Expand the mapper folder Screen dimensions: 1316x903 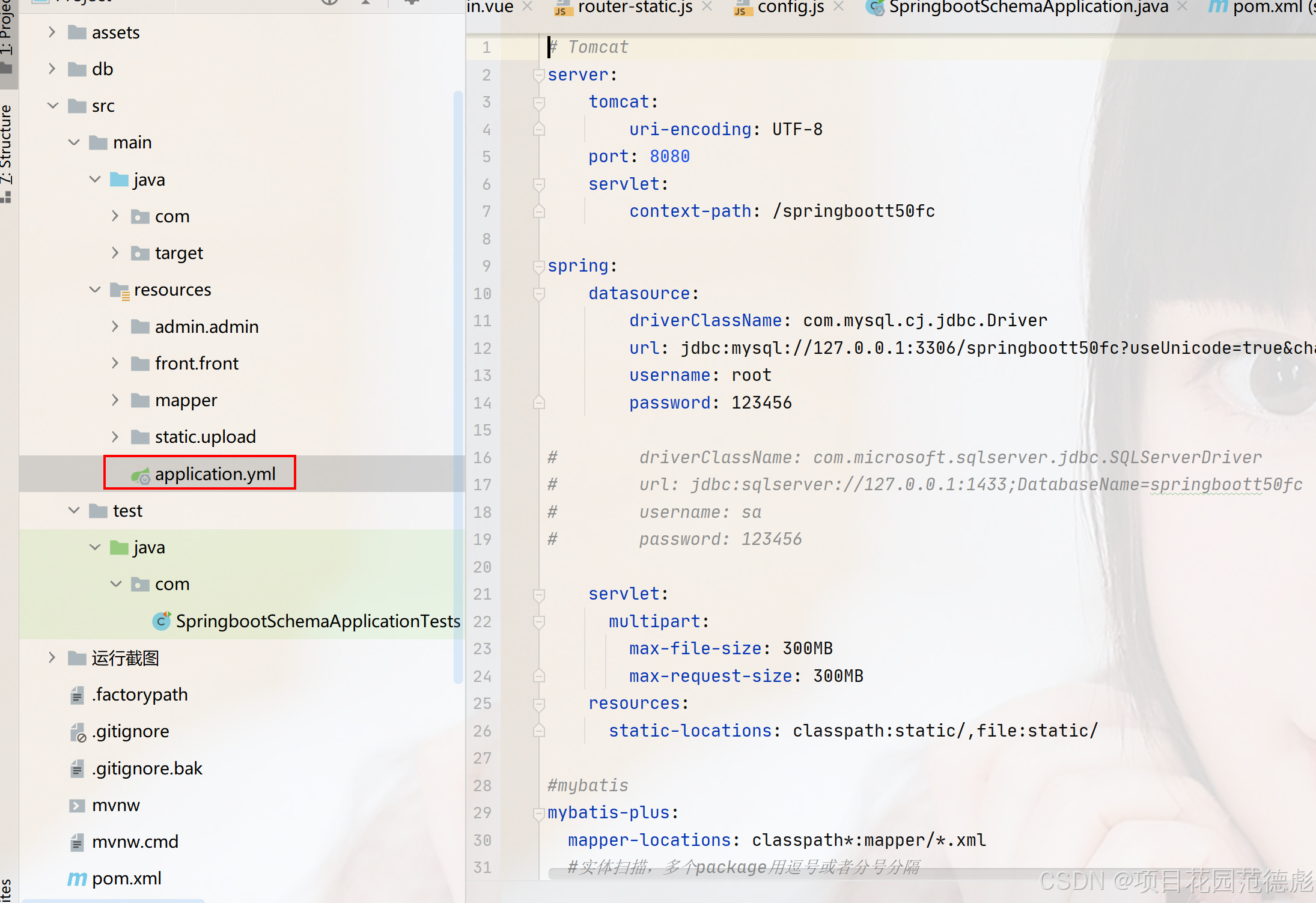point(115,400)
